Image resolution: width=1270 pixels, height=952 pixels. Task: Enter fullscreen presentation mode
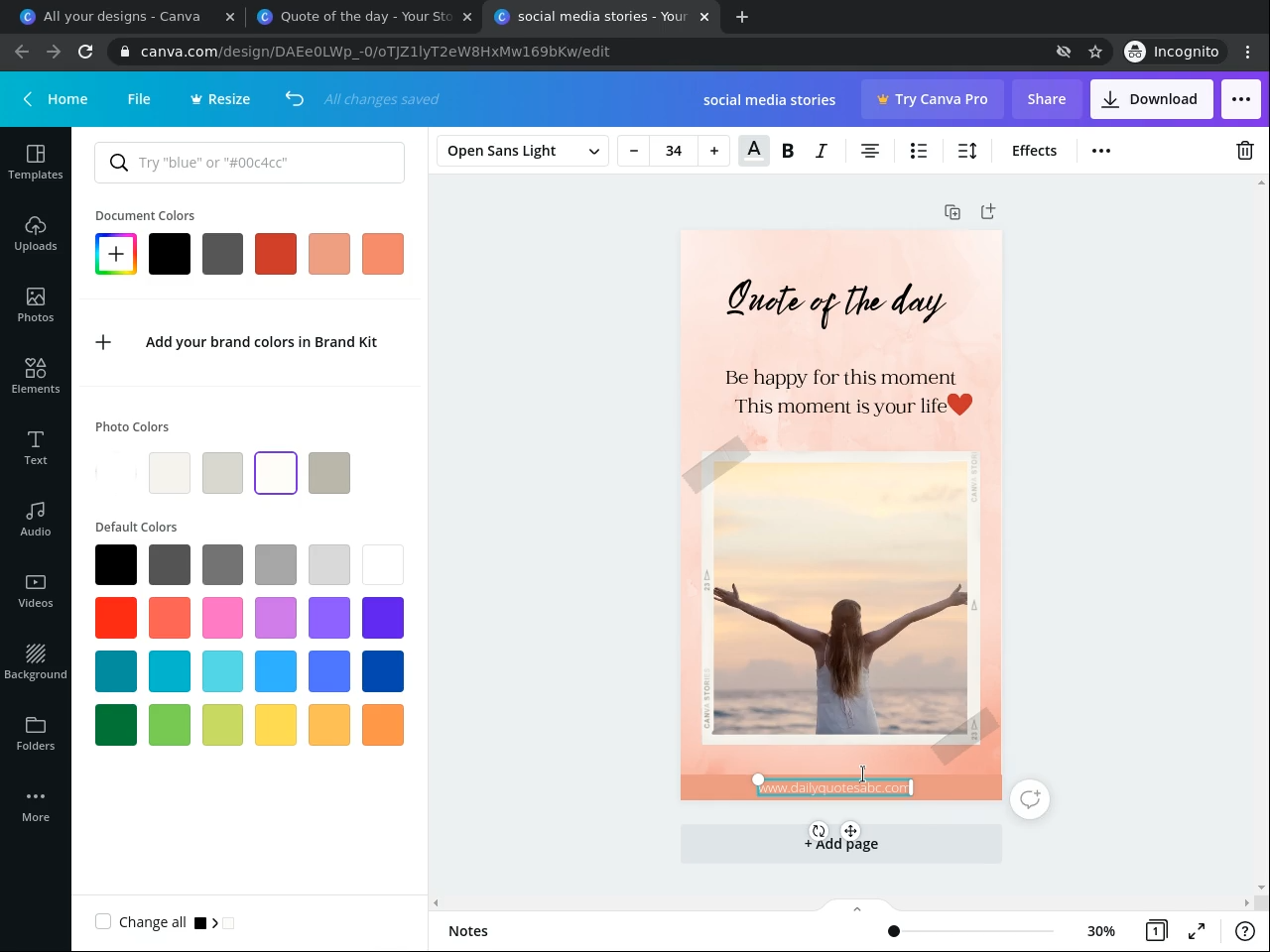(1198, 931)
